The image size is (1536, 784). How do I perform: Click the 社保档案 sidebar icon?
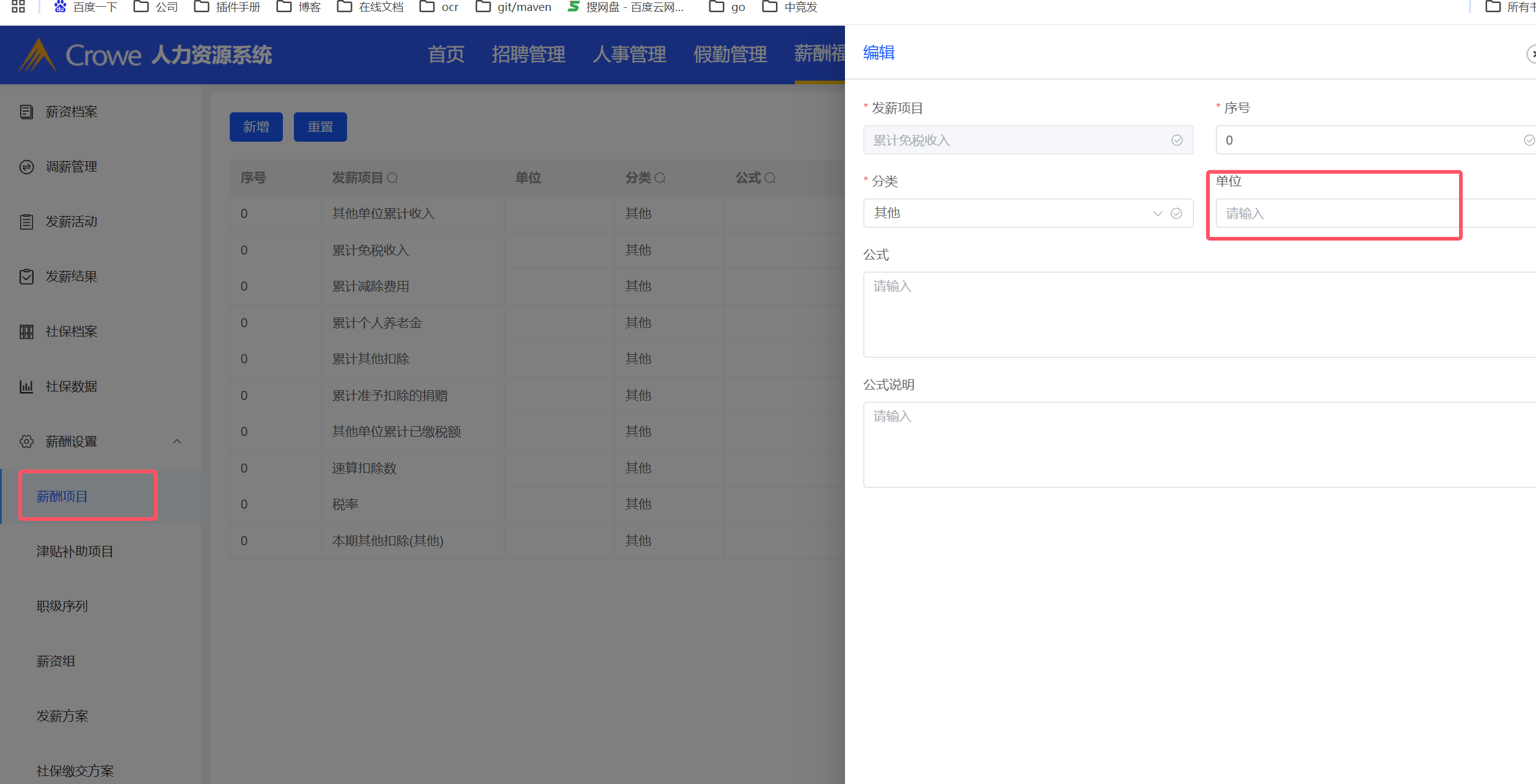point(26,332)
